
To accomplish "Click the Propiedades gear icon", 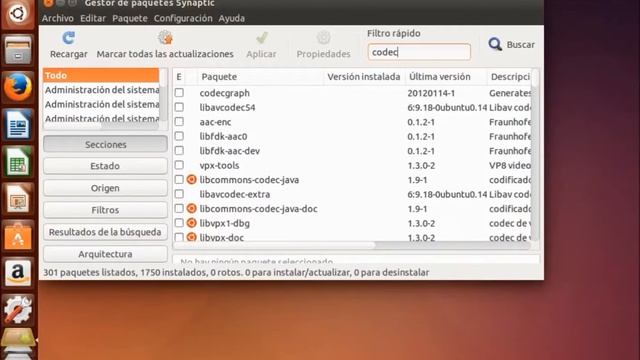I will click(x=324, y=38).
